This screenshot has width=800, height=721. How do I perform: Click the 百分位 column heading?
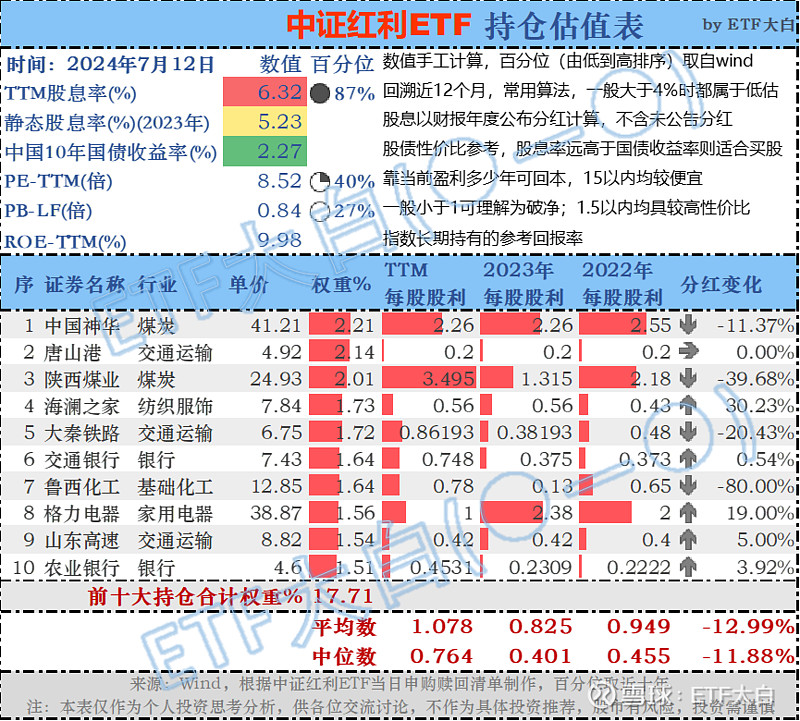click(343, 64)
